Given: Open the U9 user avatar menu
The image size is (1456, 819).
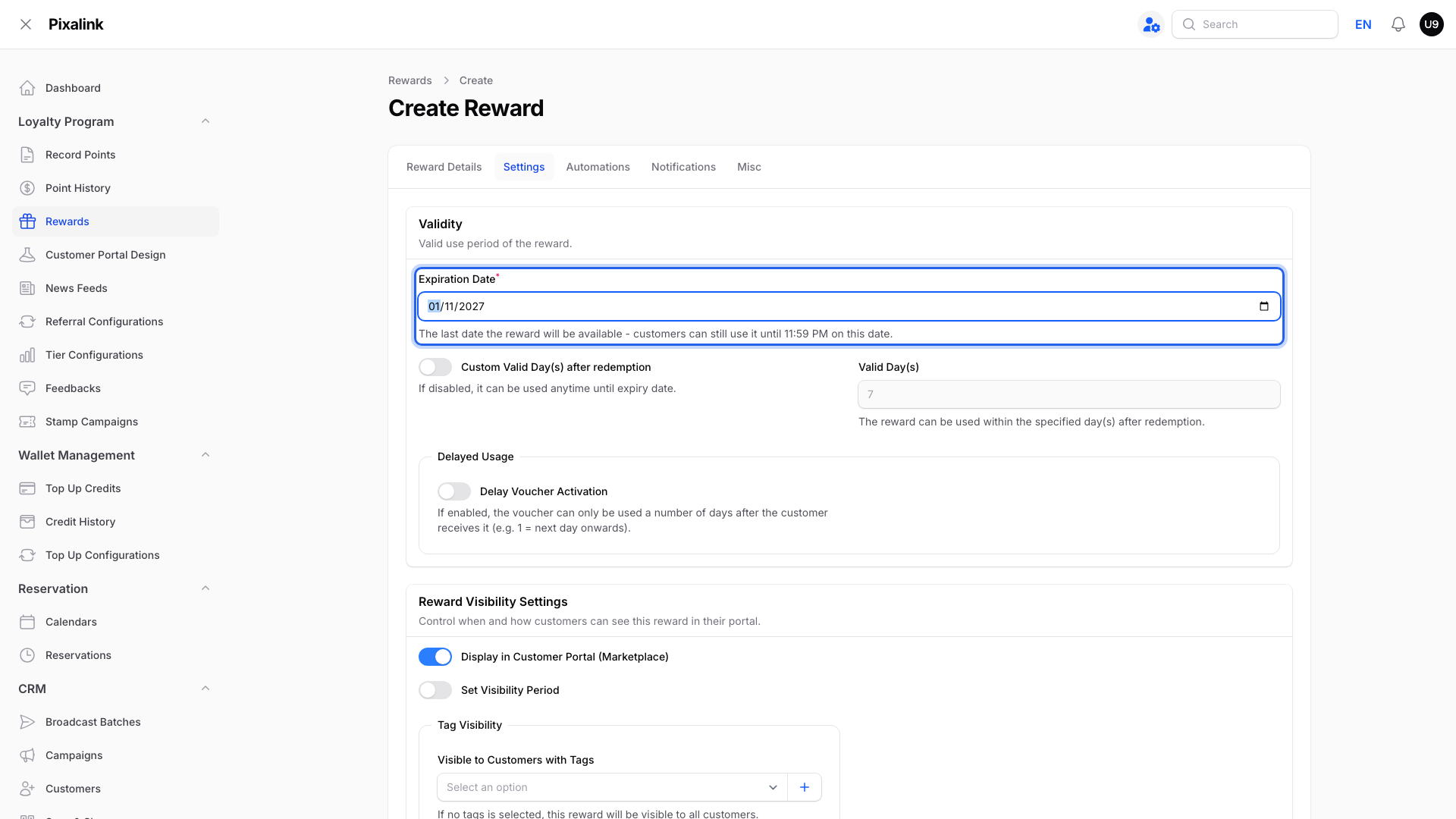Looking at the screenshot, I should tap(1431, 24).
